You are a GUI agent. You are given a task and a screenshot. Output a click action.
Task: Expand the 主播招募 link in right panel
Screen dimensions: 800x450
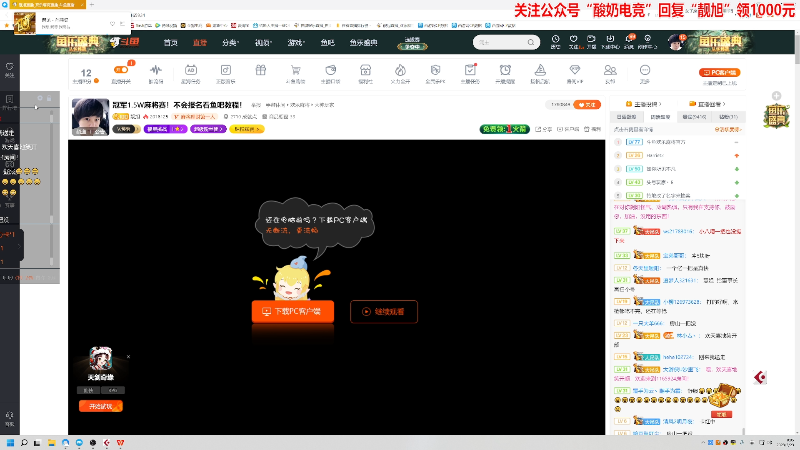click(644, 104)
